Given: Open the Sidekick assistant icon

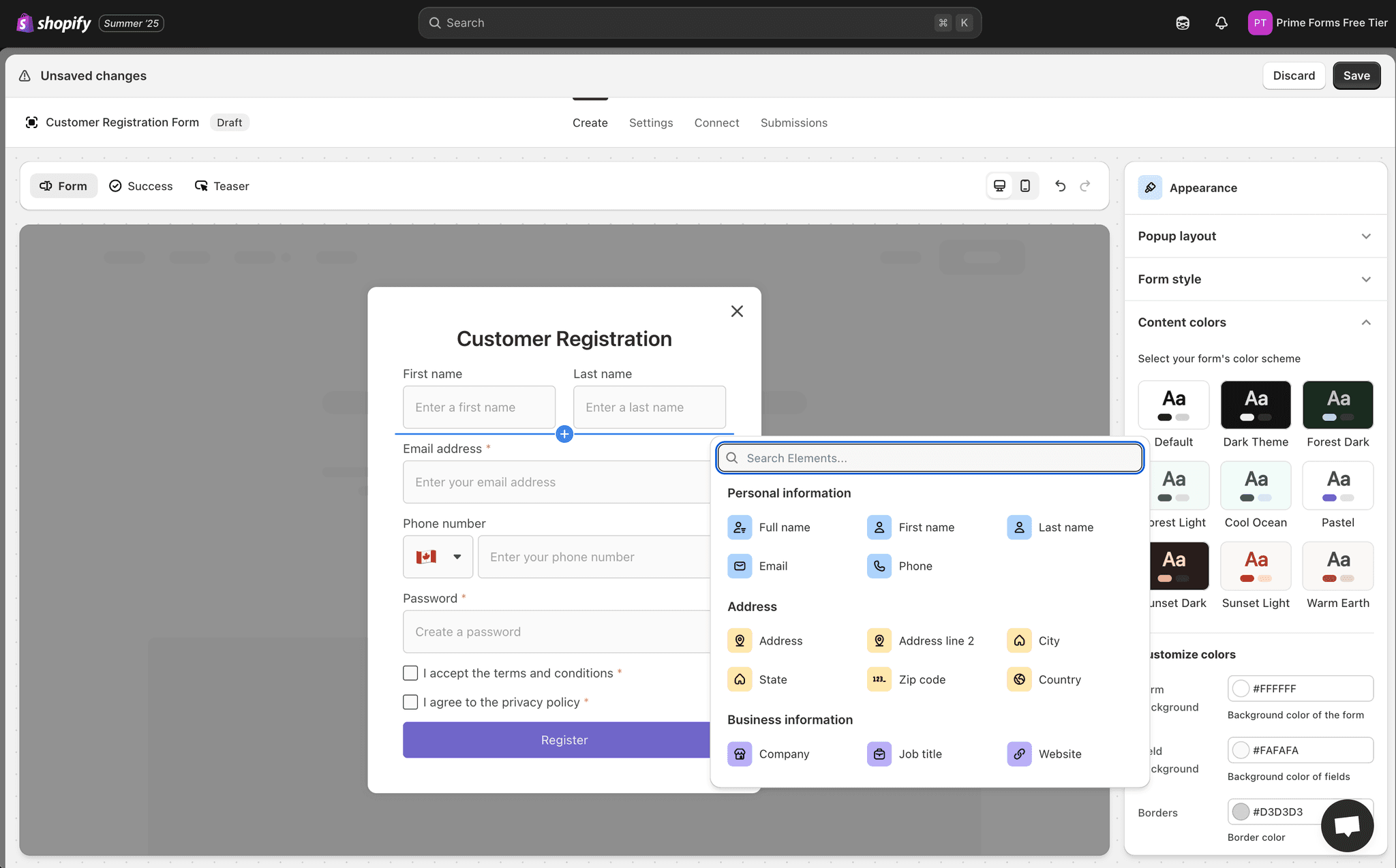Looking at the screenshot, I should [1183, 23].
